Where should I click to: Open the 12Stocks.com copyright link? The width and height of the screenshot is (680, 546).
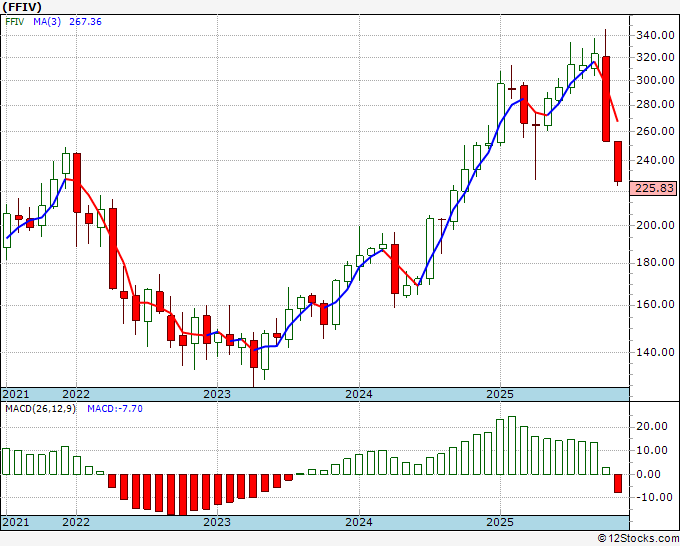[638, 539]
